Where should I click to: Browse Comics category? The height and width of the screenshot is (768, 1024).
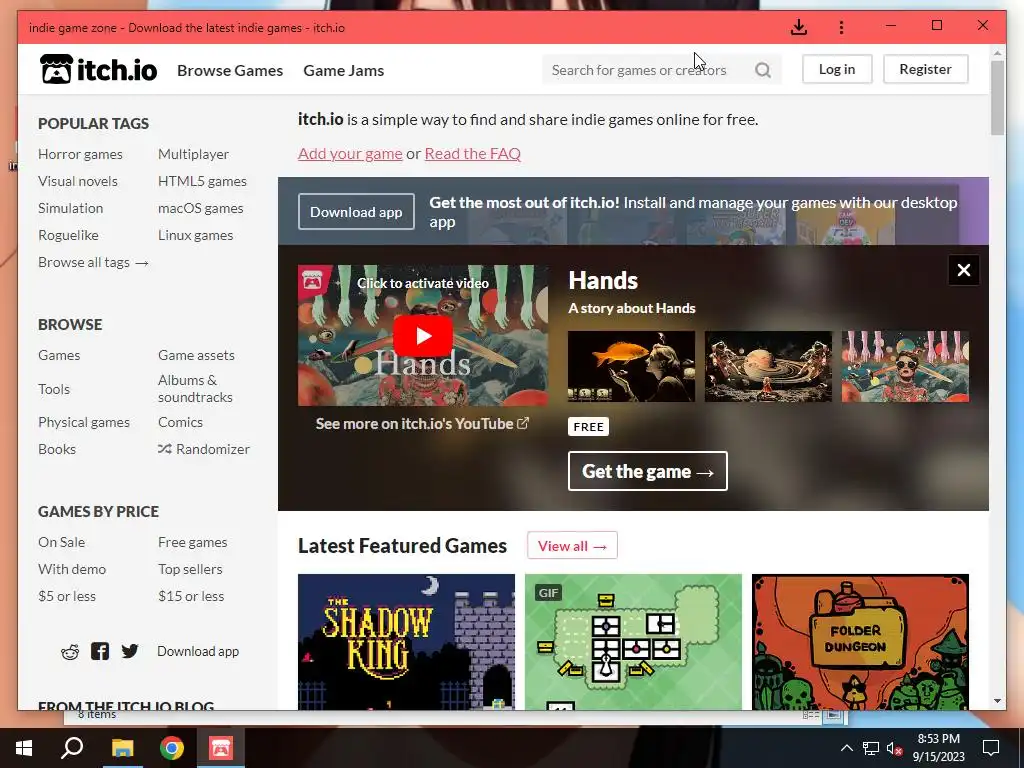tap(180, 422)
